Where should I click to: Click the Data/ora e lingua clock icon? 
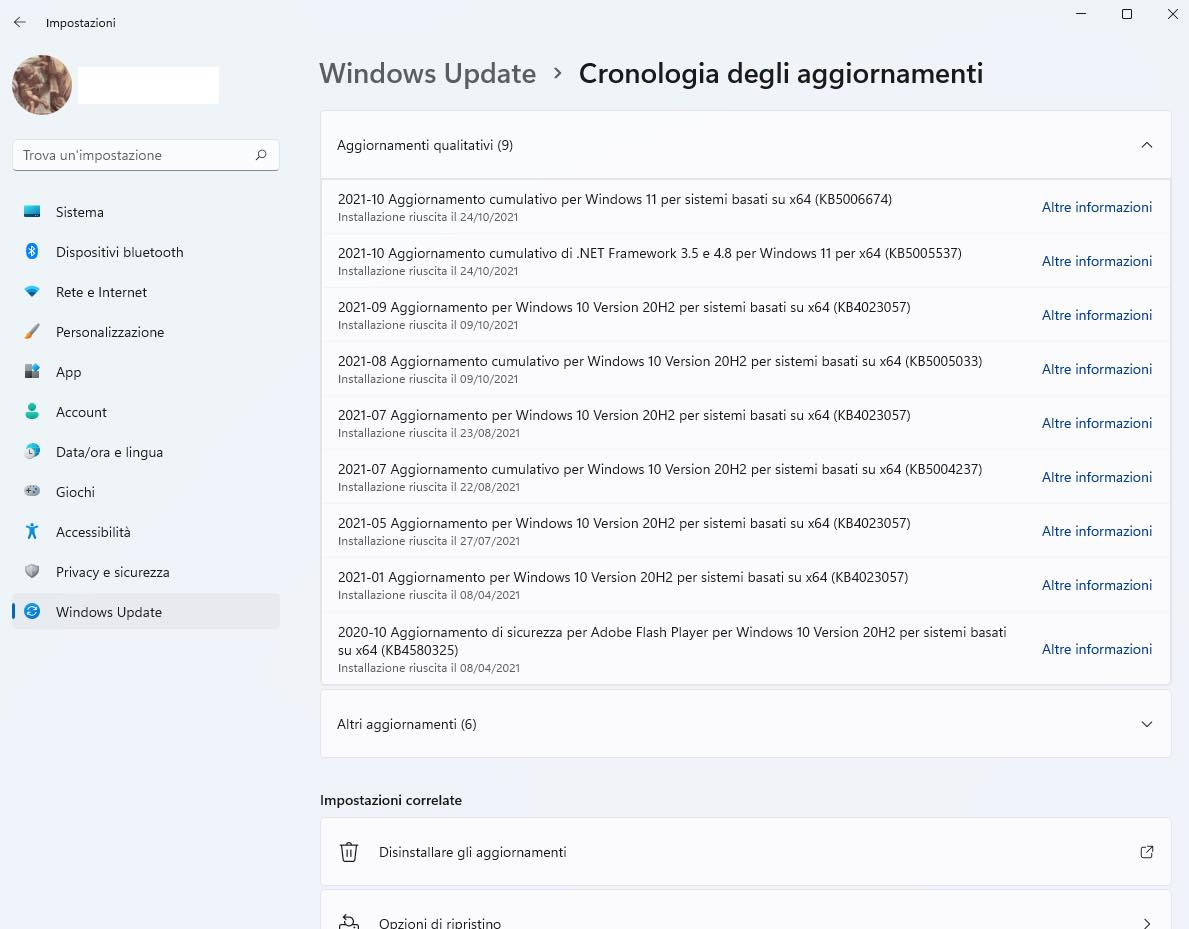pos(32,452)
